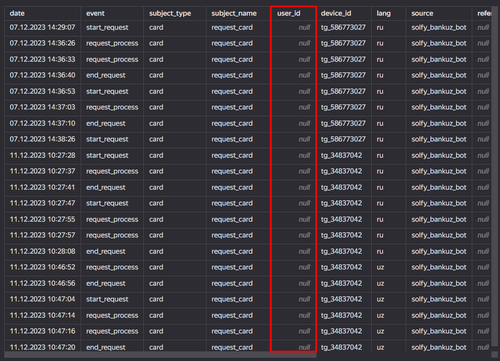500x361 pixels.
Task: Click the horizontal scrollbar under the table
Action: coord(160,355)
